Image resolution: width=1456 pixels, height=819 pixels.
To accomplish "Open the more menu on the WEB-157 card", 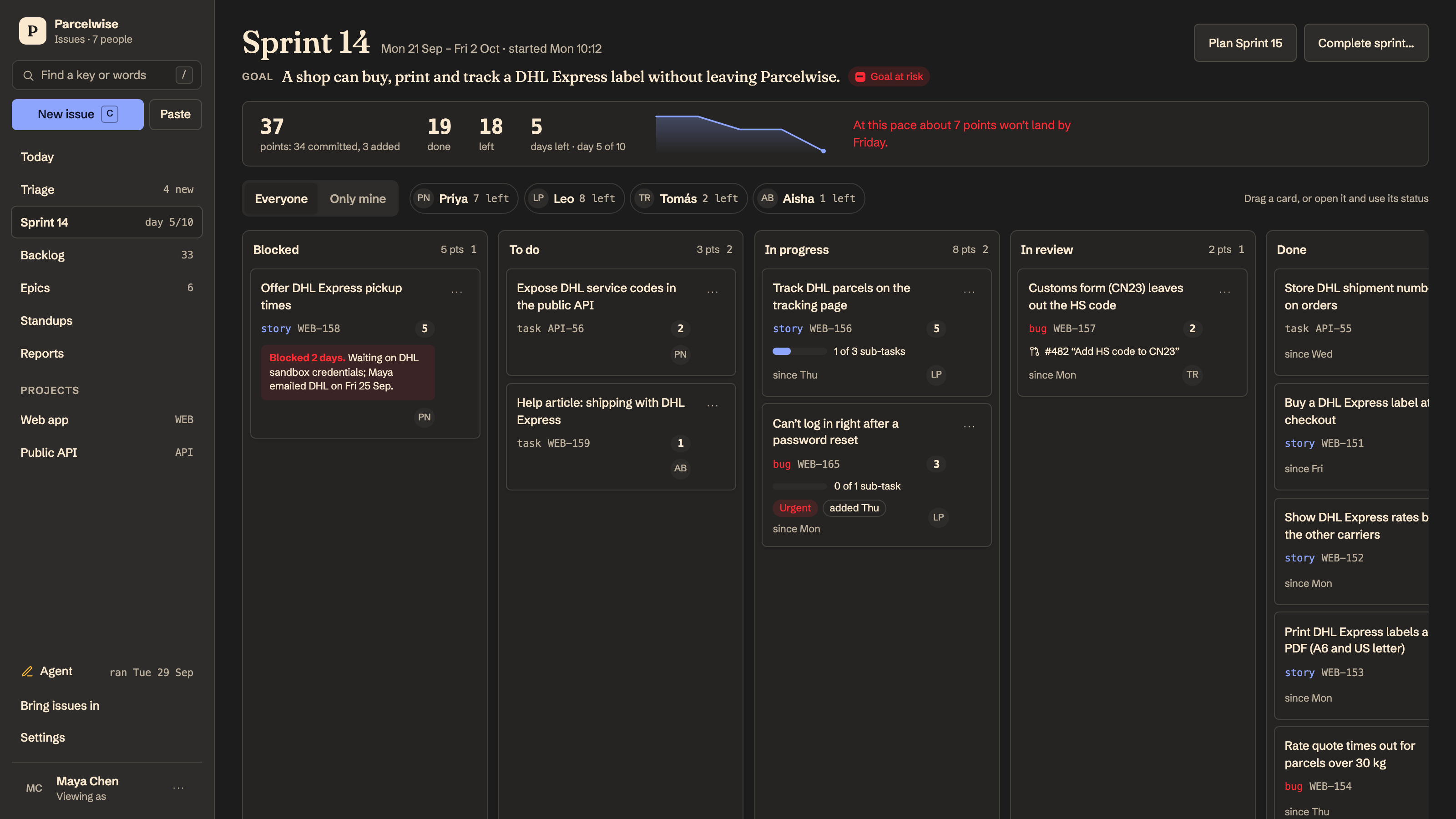I will coord(1224,292).
